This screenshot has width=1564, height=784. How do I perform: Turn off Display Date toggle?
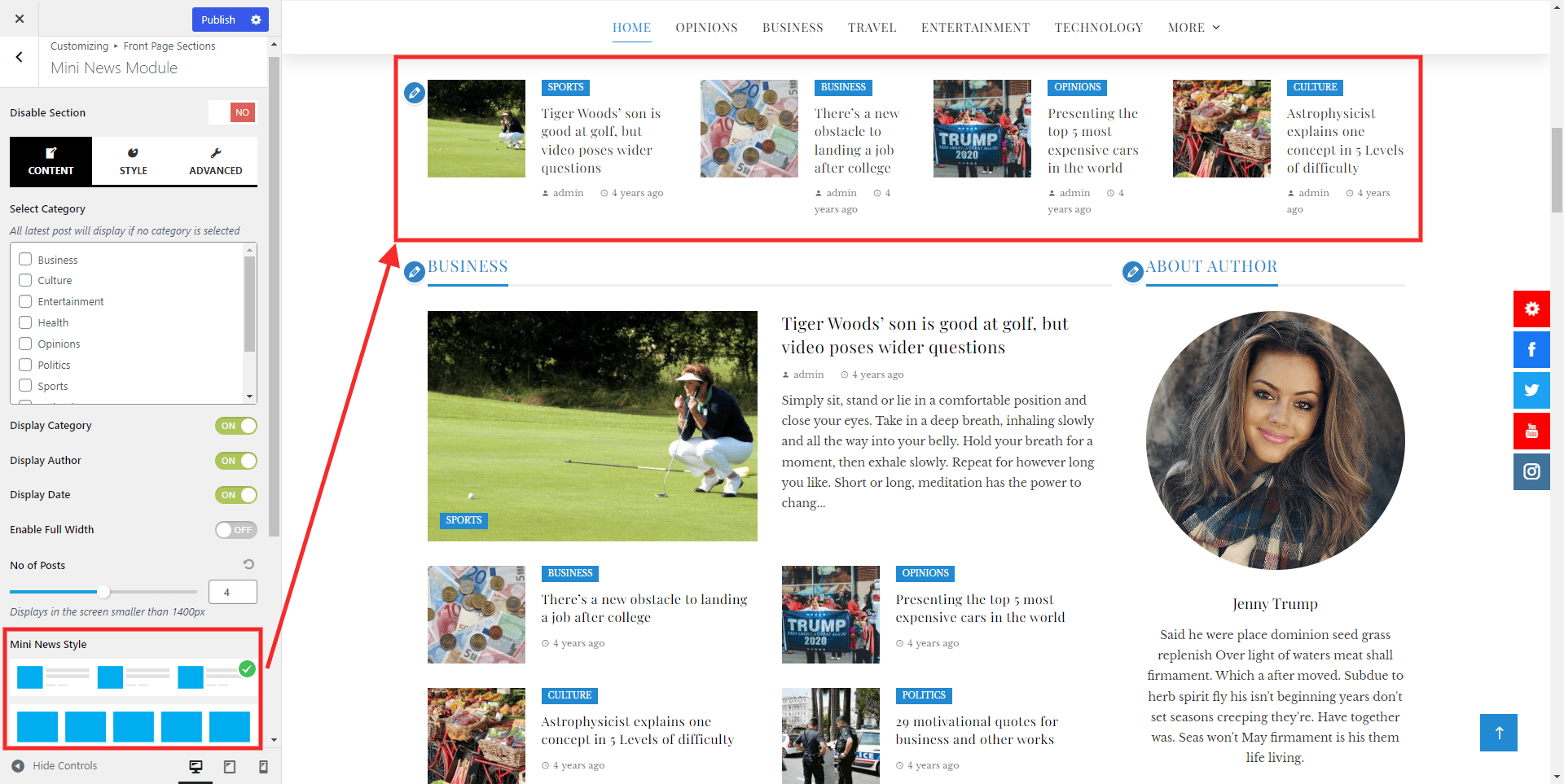pyautogui.click(x=236, y=495)
